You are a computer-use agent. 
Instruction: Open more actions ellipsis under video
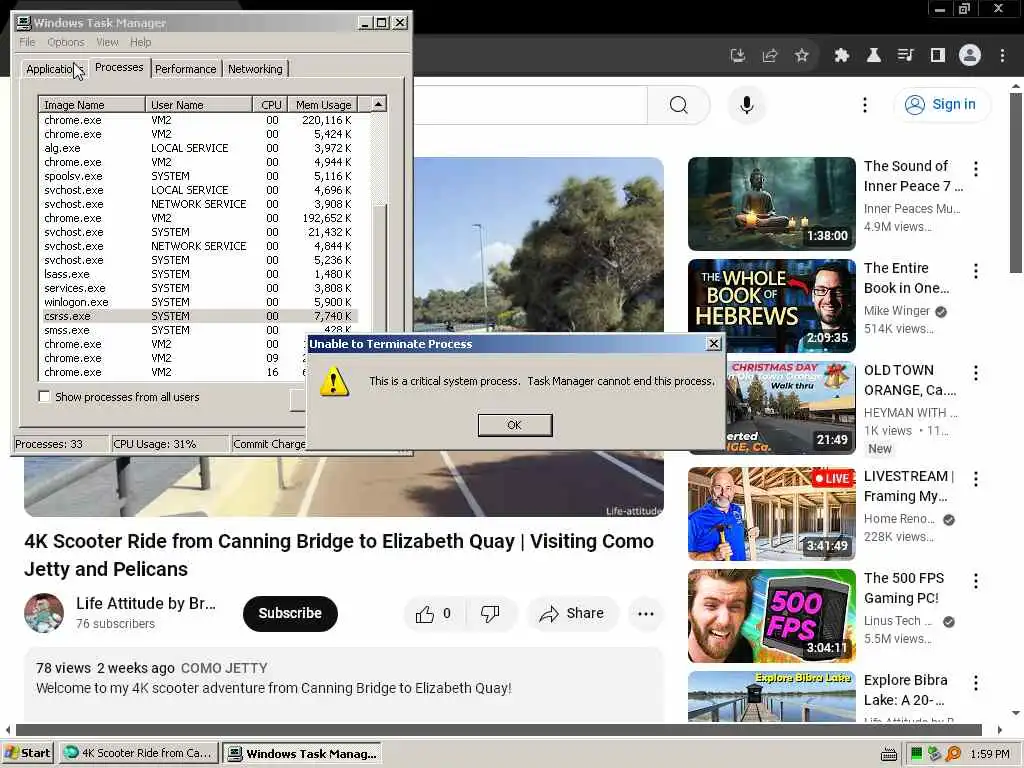[646, 614]
